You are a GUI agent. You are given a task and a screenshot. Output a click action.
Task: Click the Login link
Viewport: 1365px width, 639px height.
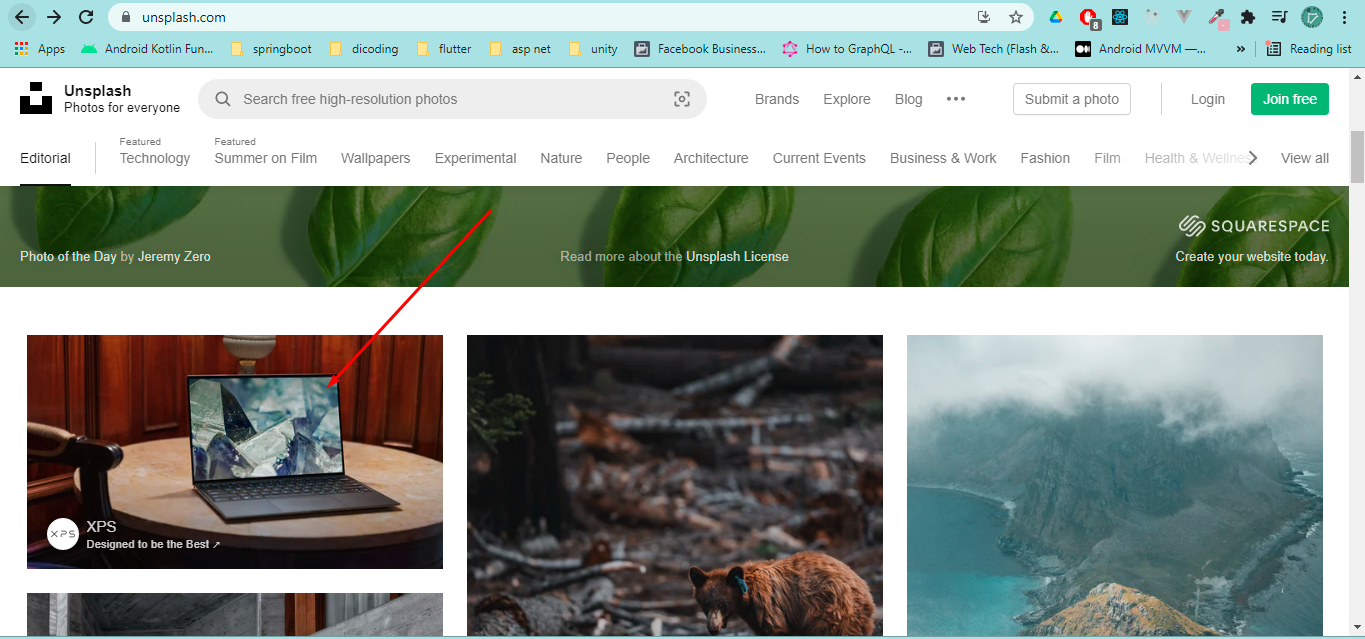pos(1208,99)
